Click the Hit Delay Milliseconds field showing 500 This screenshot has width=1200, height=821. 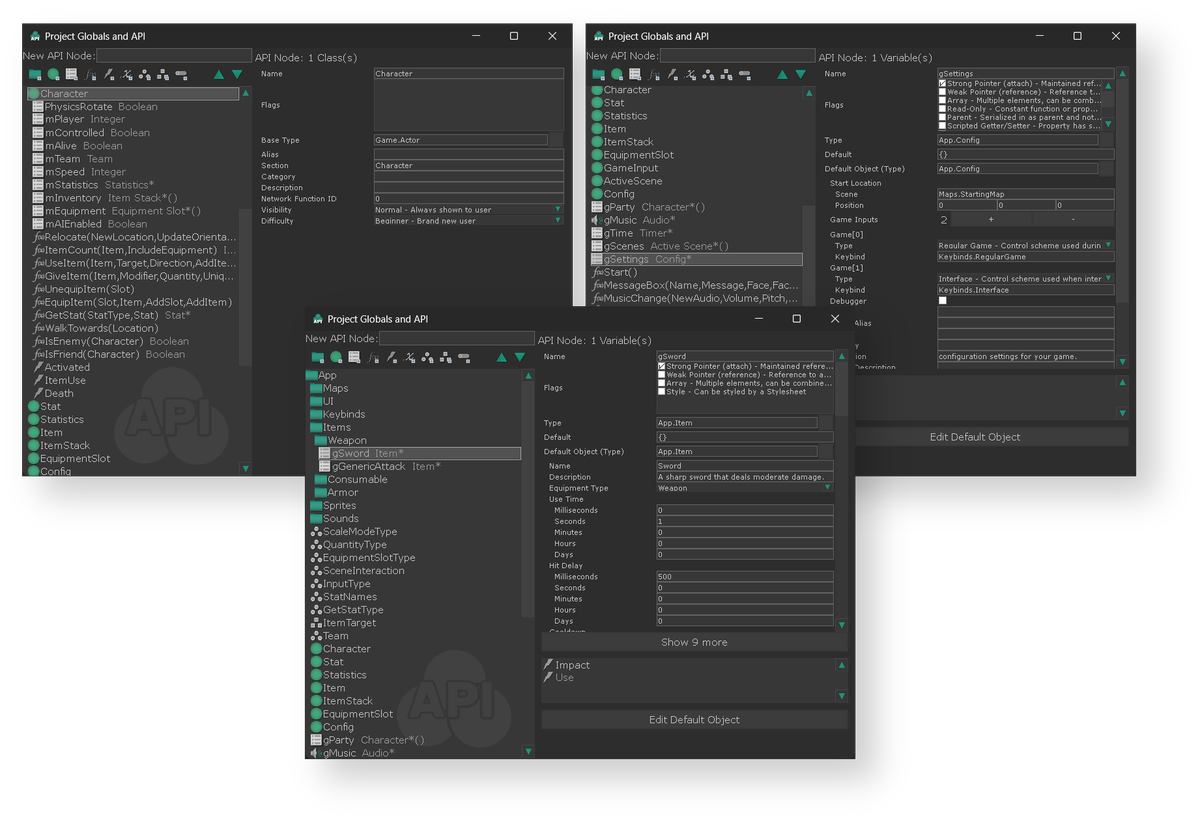tap(745, 577)
